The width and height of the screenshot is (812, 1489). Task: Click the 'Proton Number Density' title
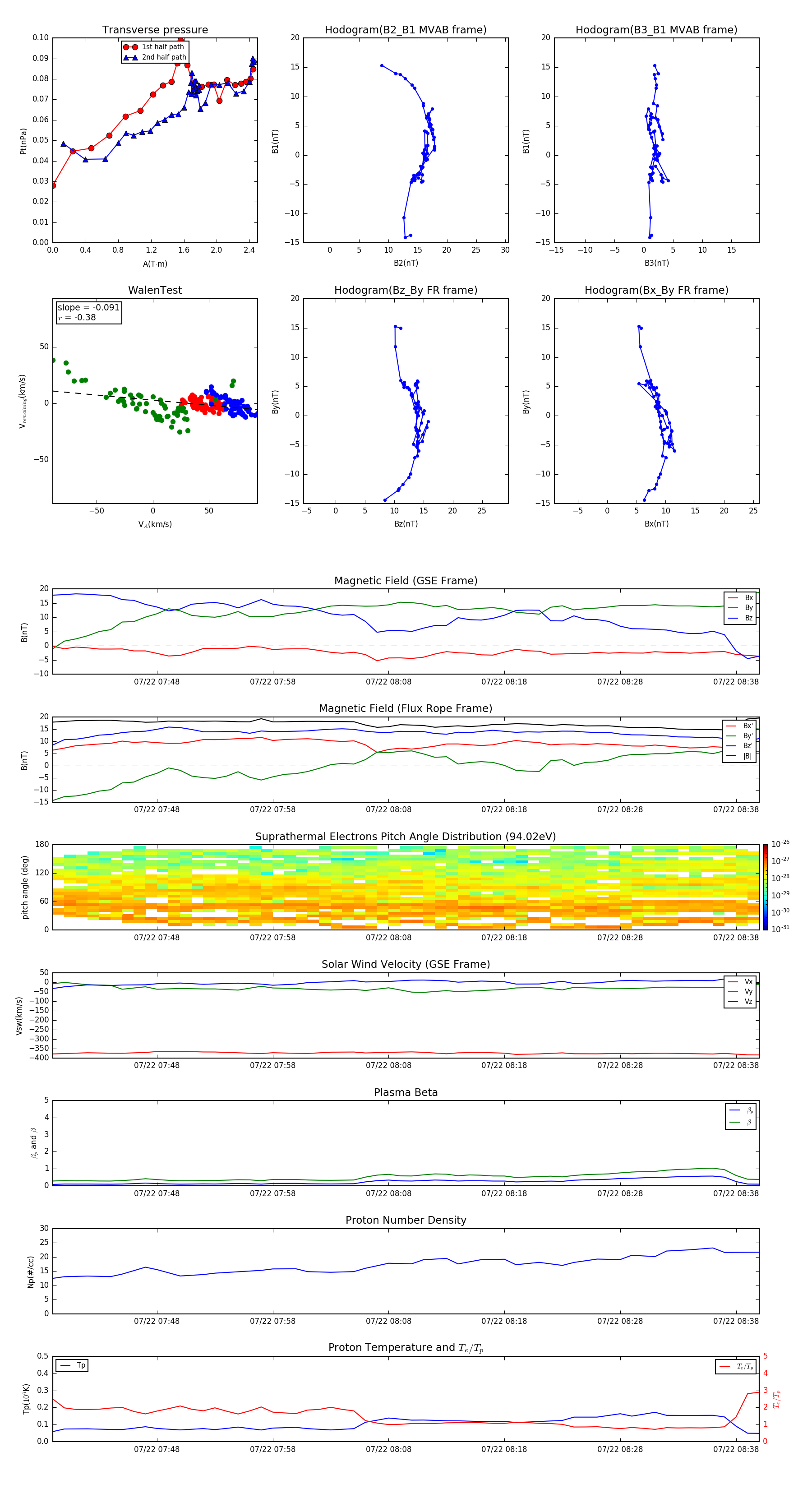[x=406, y=1220]
